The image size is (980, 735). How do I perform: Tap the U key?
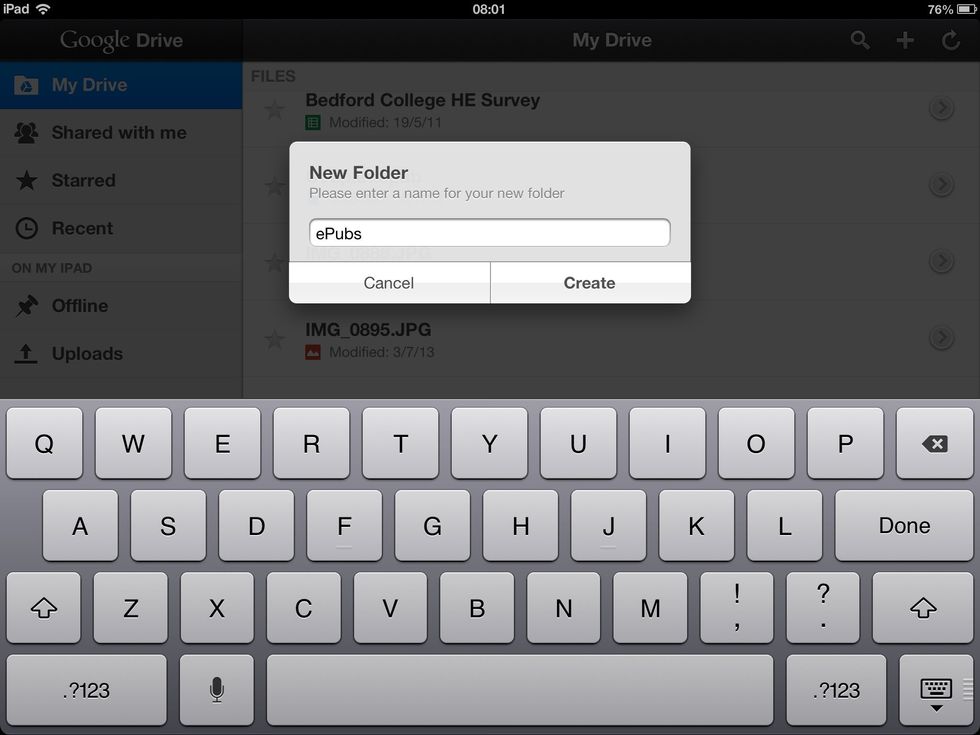(578, 444)
